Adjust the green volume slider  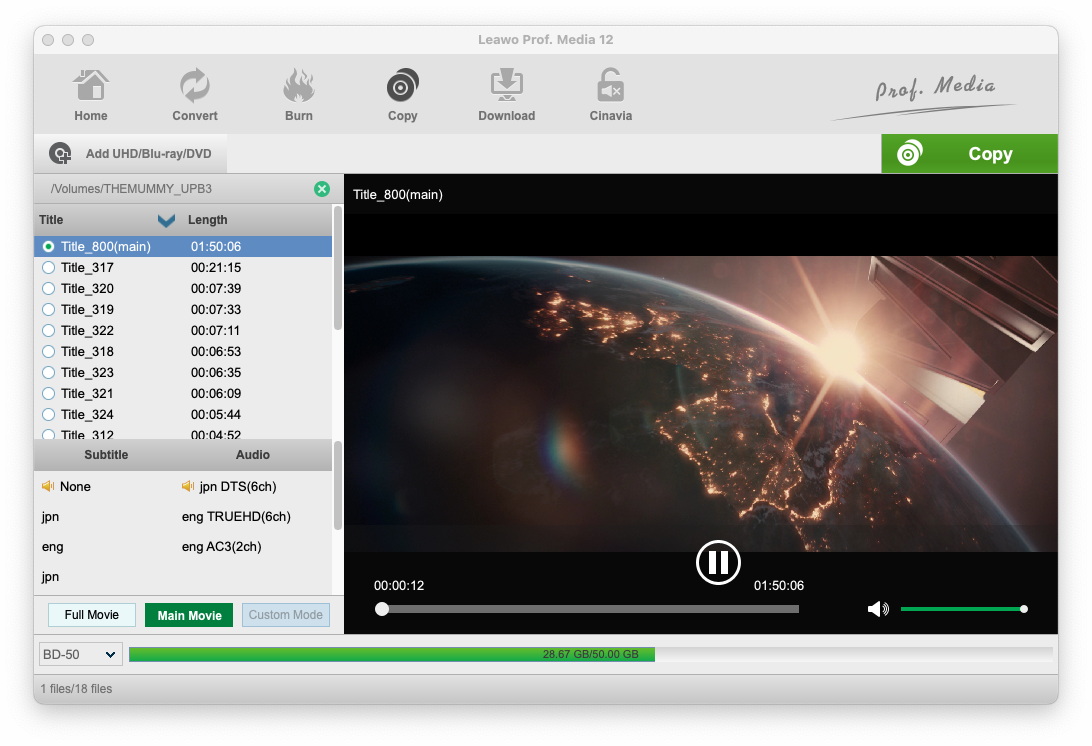click(962, 609)
